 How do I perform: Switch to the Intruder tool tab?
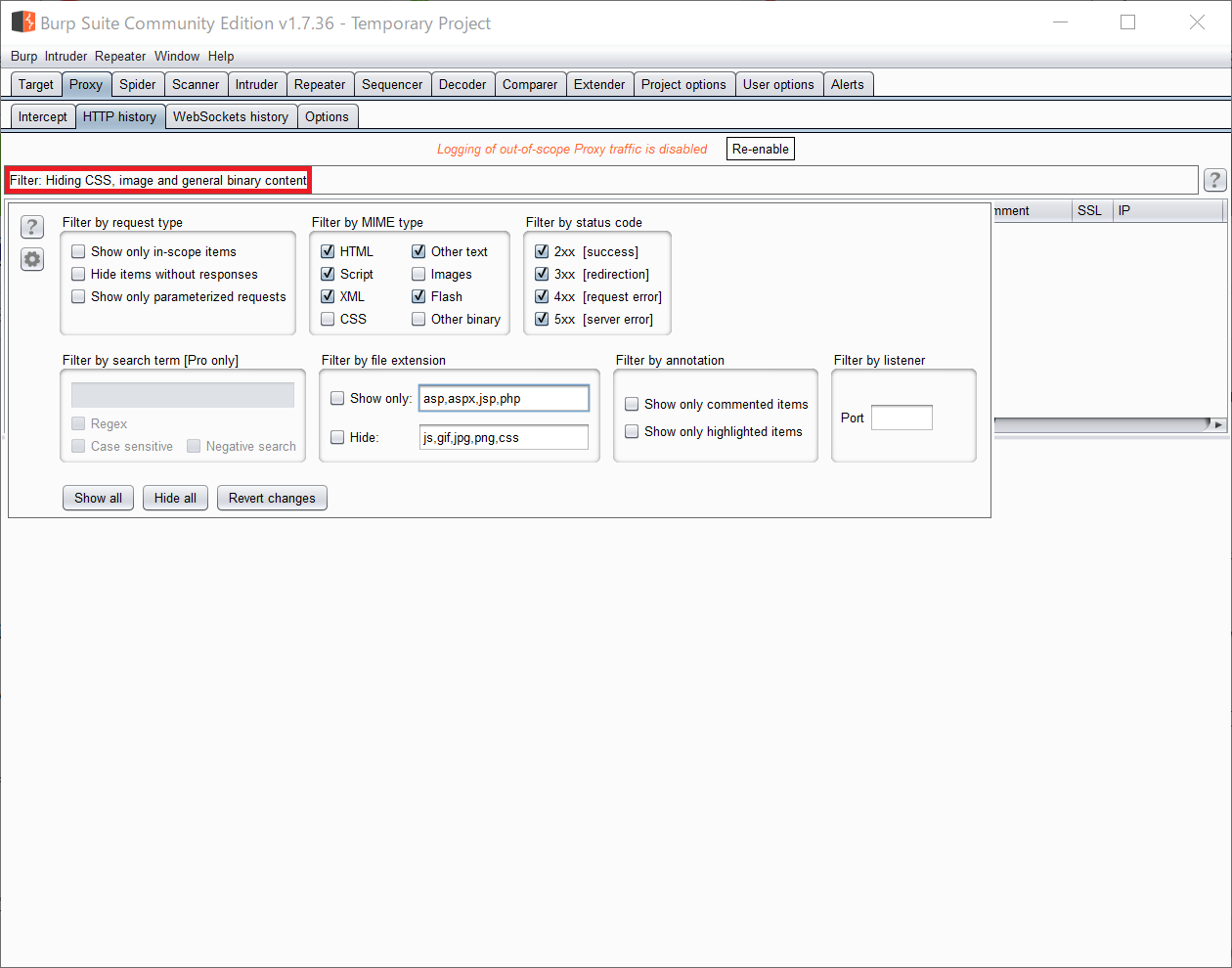257,84
